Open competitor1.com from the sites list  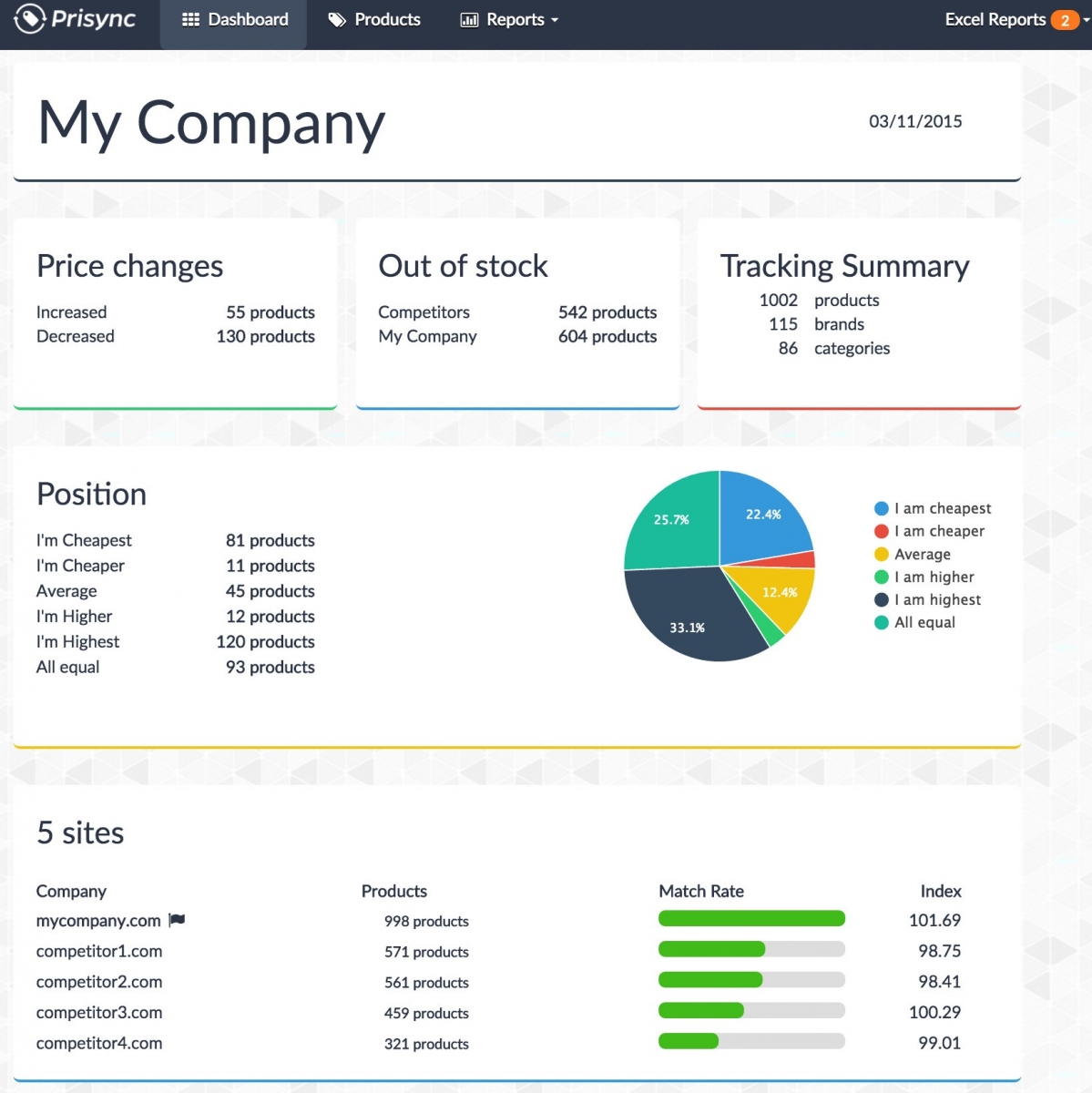[x=99, y=951]
